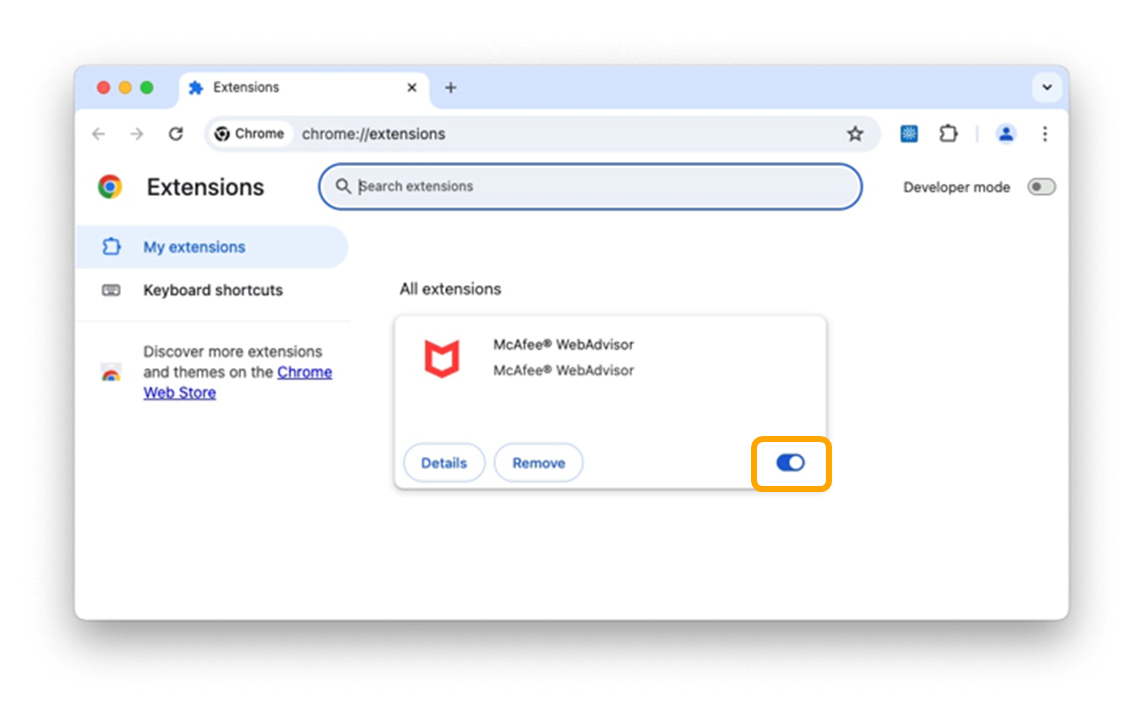This screenshot has height=703, width=1132.
Task: Click the browser back arrow
Action: pyautogui.click(x=98, y=134)
